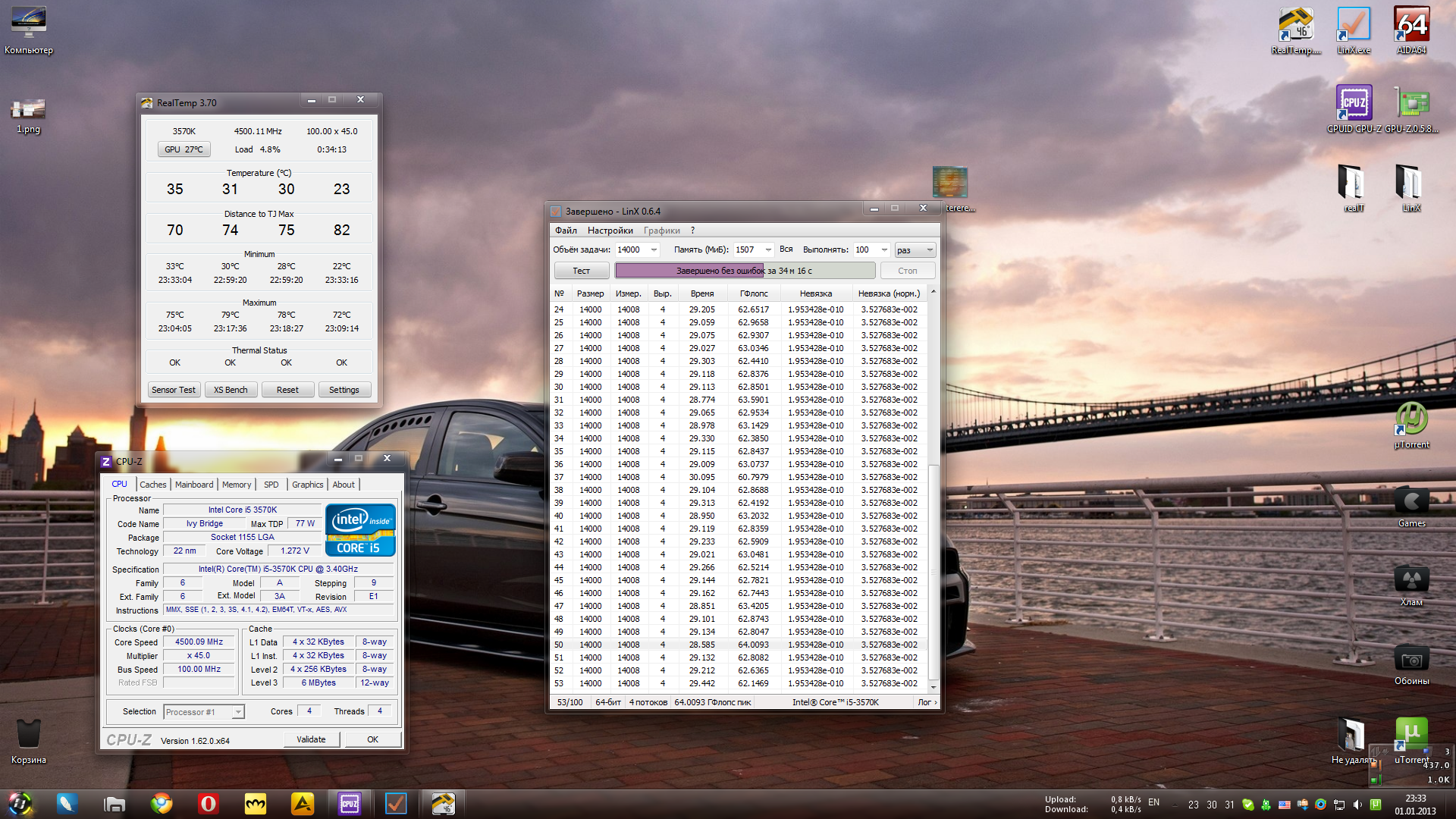
Task: Click Validate in CPU-Z
Action: (311, 739)
